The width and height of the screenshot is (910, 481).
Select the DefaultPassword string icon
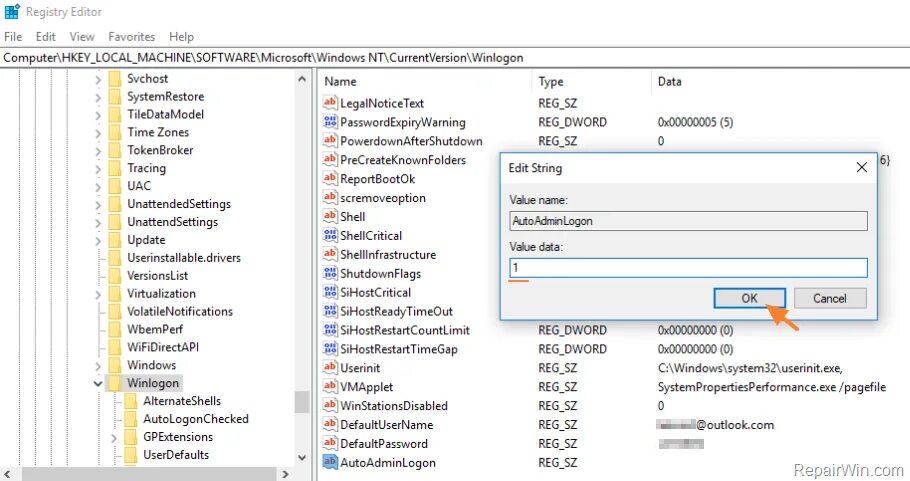(x=330, y=443)
